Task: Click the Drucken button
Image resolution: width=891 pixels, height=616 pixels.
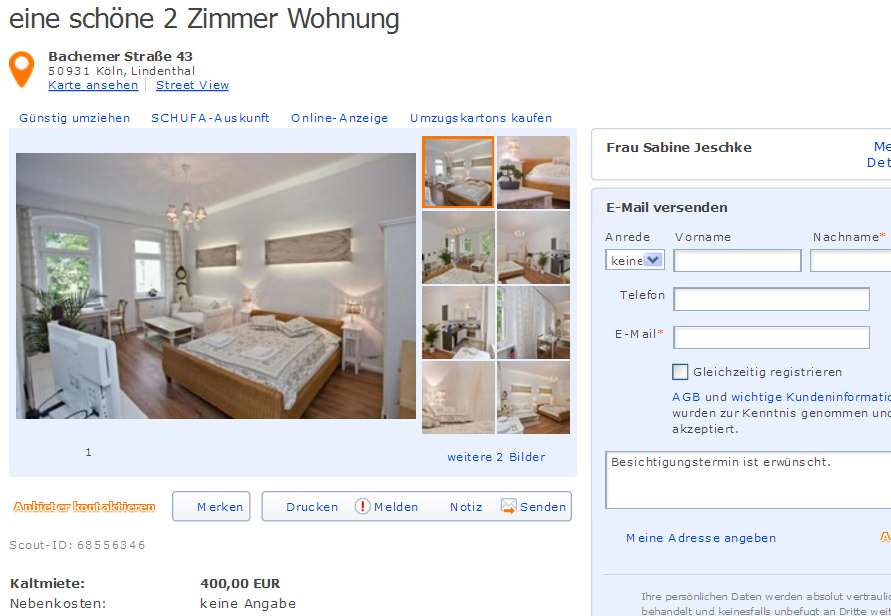Action: (x=312, y=507)
